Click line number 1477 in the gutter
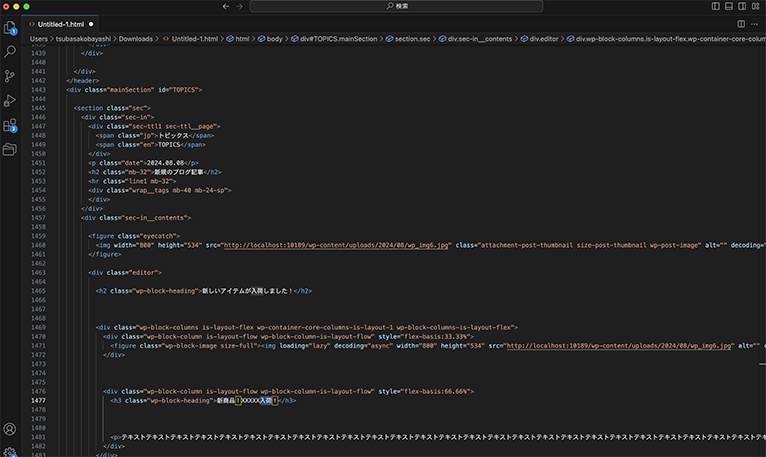Viewport: 766px width, 457px height. pyautogui.click(x=39, y=400)
